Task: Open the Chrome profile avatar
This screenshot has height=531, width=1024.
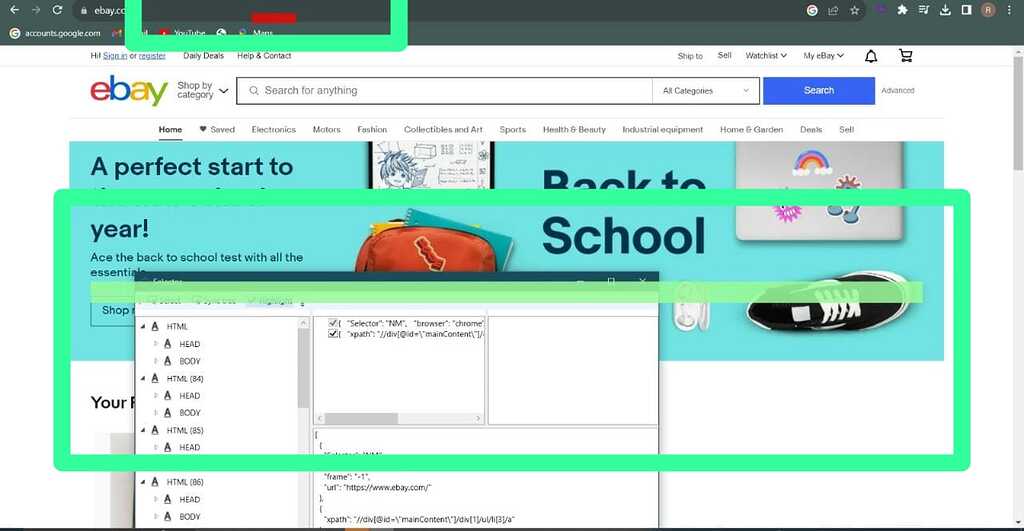Action: (988, 10)
